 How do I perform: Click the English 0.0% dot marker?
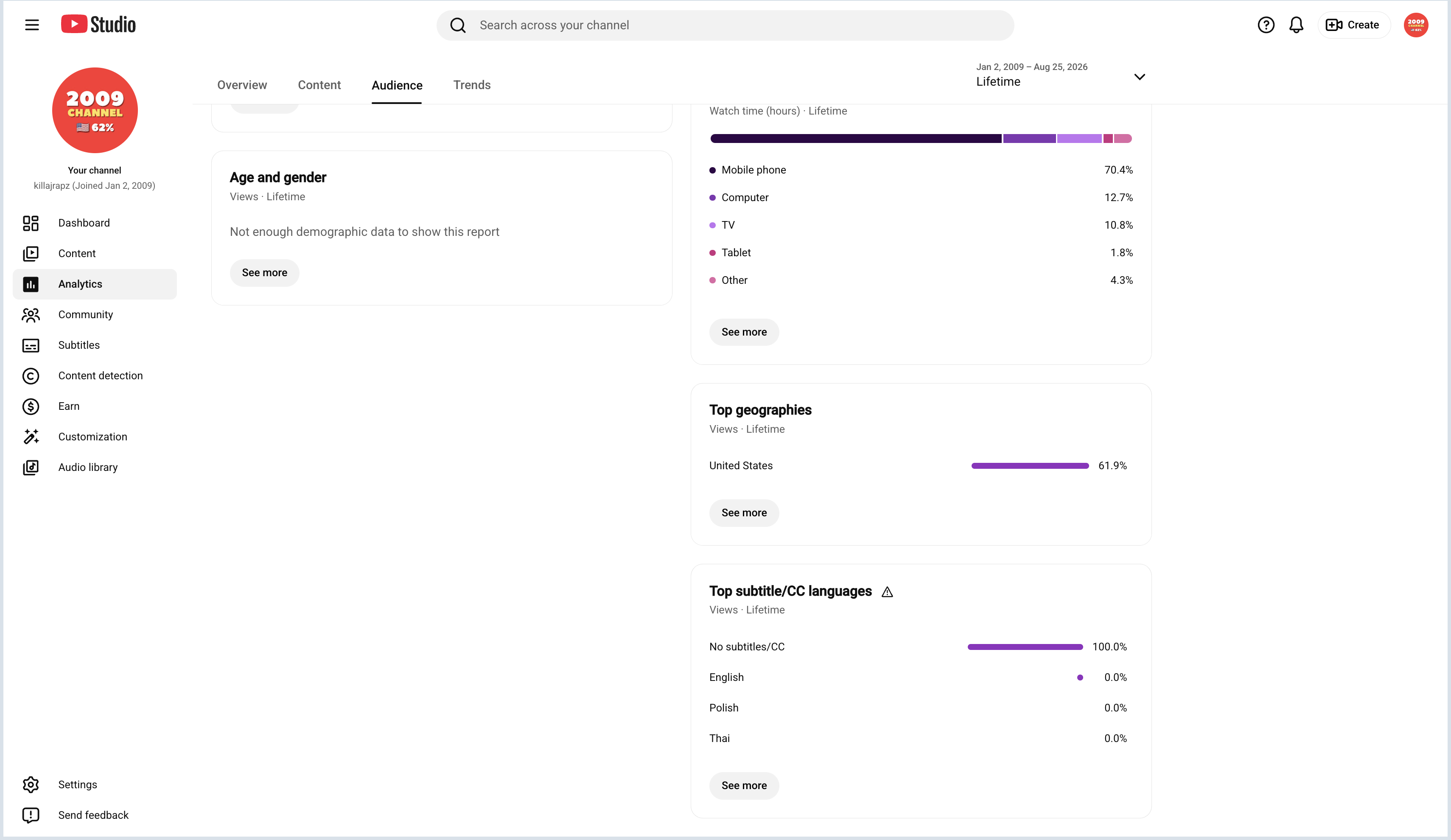(x=1080, y=678)
